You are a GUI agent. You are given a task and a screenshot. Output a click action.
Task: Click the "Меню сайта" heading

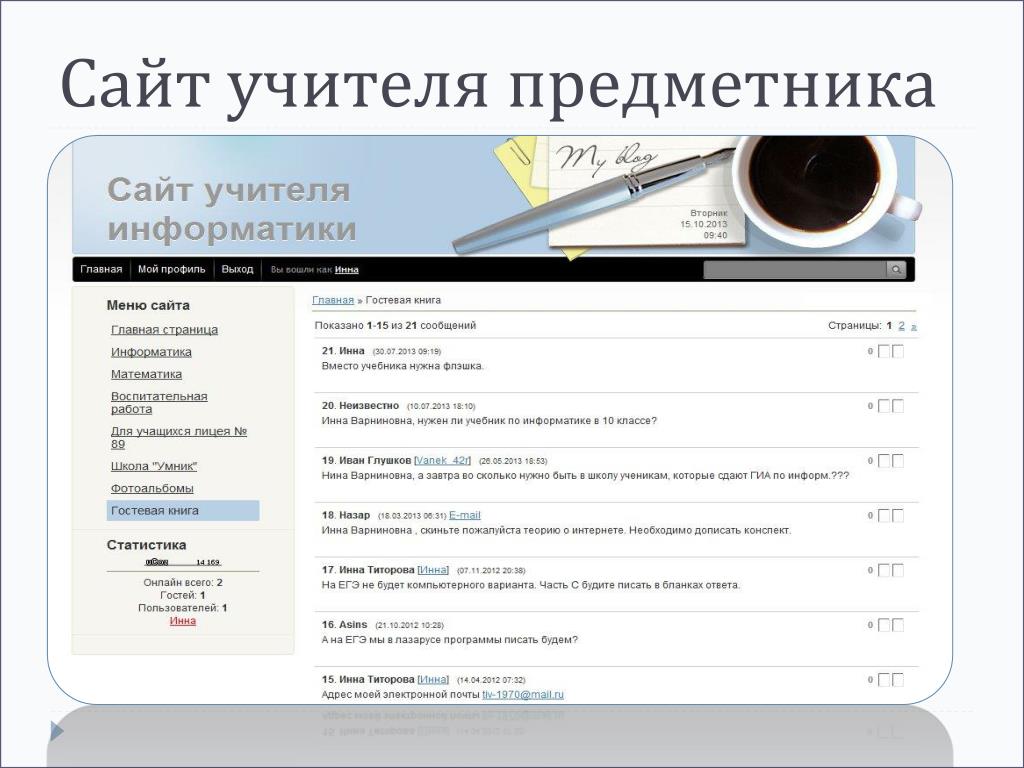tap(148, 305)
